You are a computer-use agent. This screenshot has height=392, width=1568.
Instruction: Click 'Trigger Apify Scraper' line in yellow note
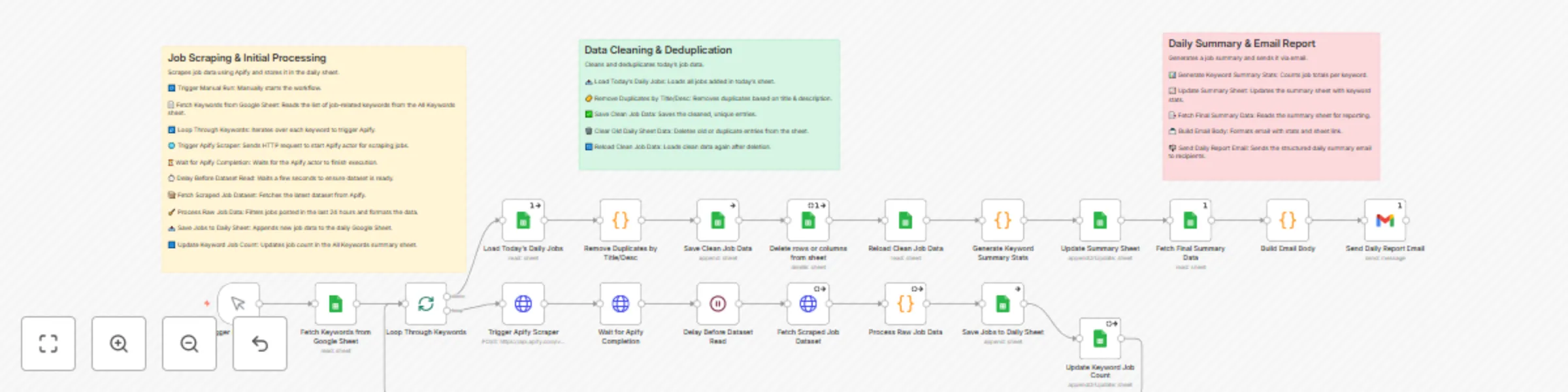(x=288, y=146)
